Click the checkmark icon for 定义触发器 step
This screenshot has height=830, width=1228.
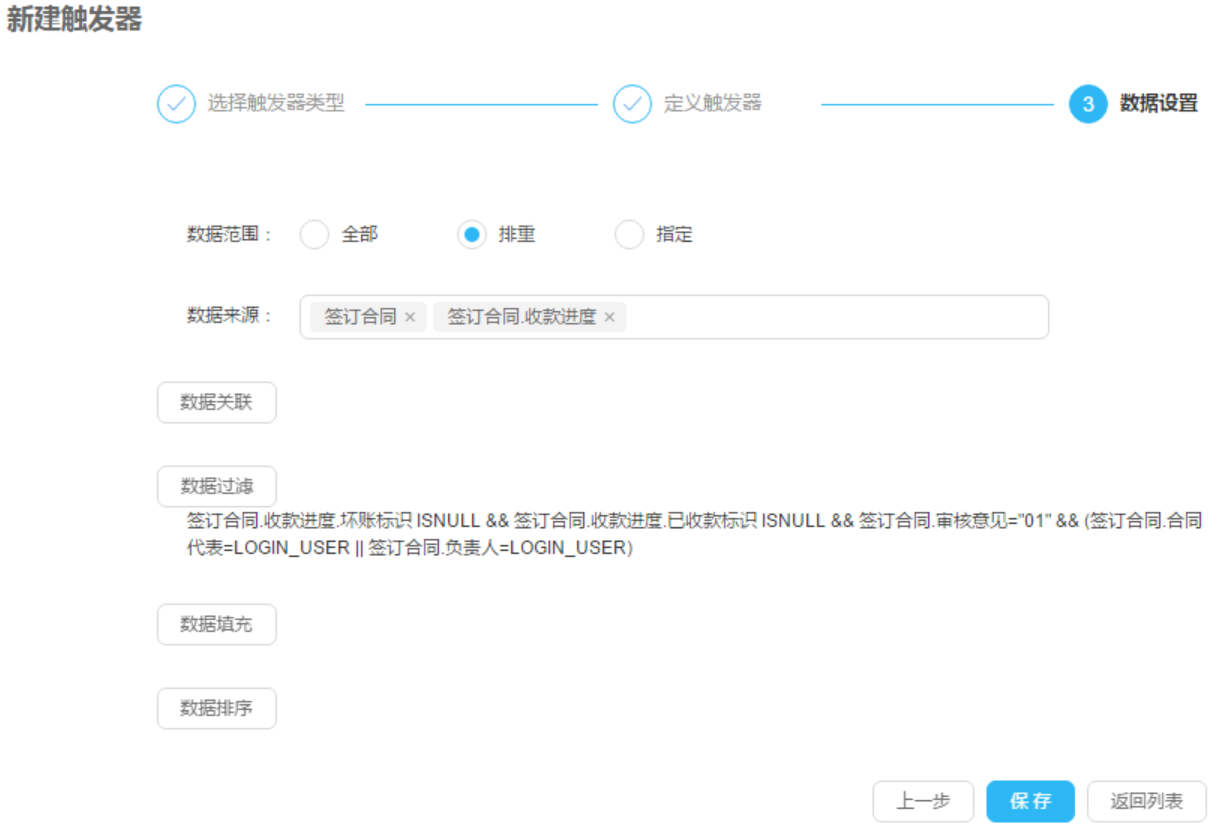point(632,104)
